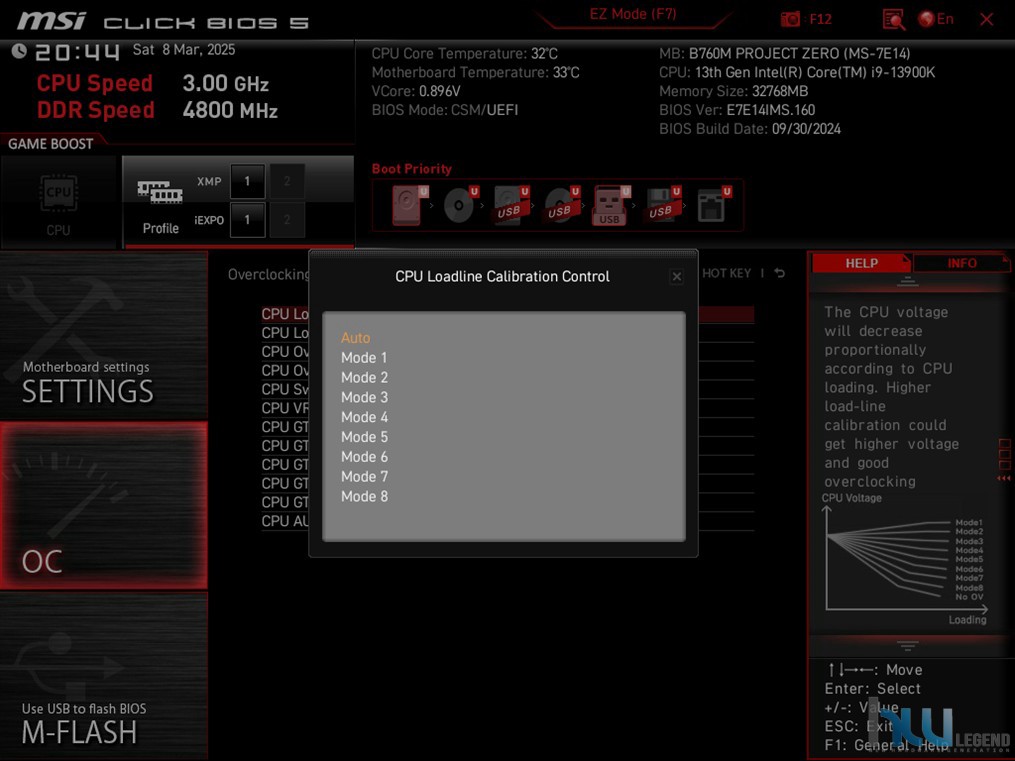This screenshot has width=1015, height=761.
Task: Click the Boot Priority heading
Action: pos(412,169)
